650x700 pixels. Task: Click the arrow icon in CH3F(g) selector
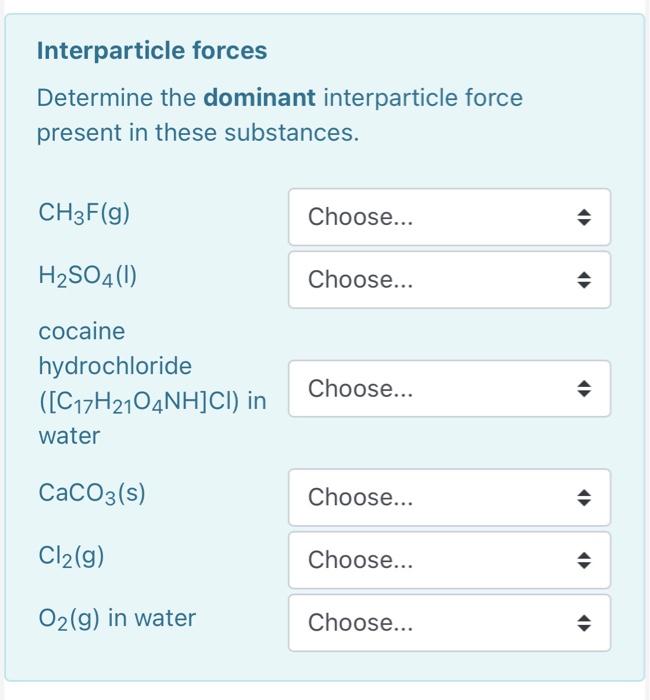click(x=586, y=217)
